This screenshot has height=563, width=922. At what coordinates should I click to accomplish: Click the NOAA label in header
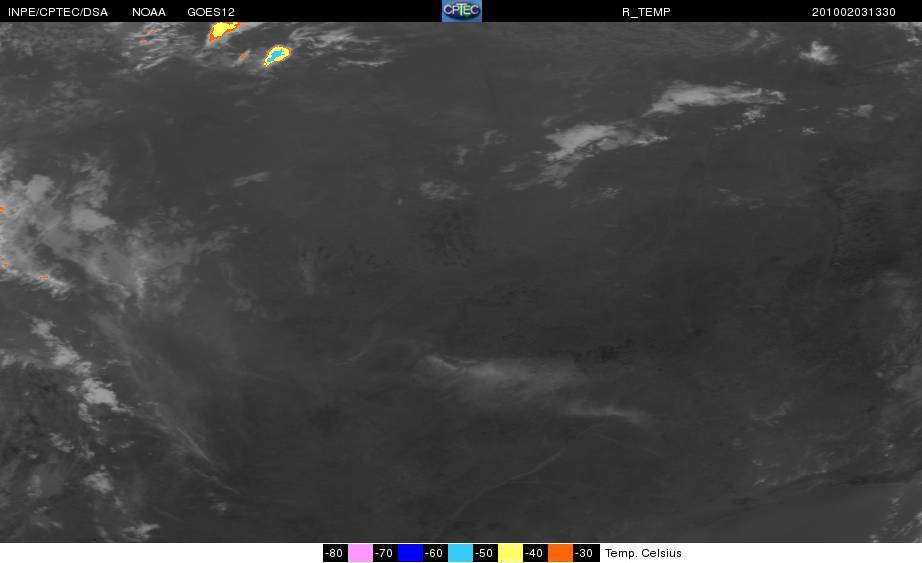pyautogui.click(x=149, y=12)
